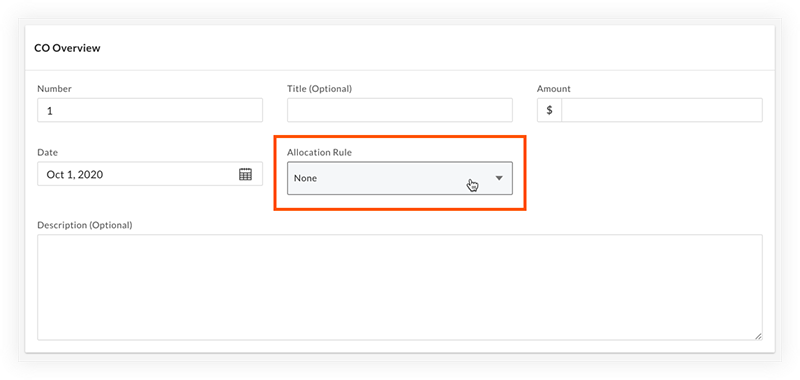Click into the Title (Optional) input

coord(400,110)
